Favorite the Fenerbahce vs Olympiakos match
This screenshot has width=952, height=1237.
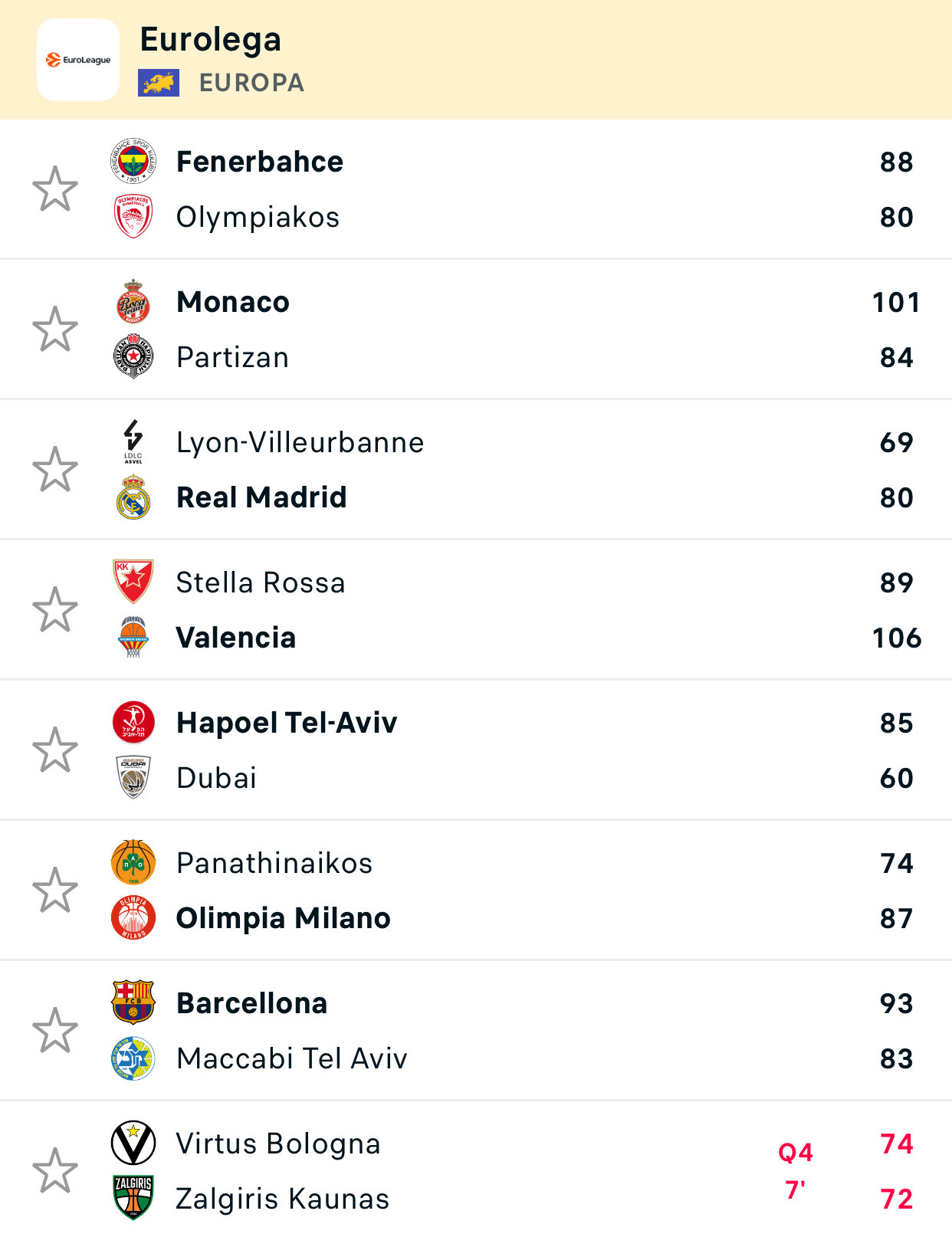55,189
